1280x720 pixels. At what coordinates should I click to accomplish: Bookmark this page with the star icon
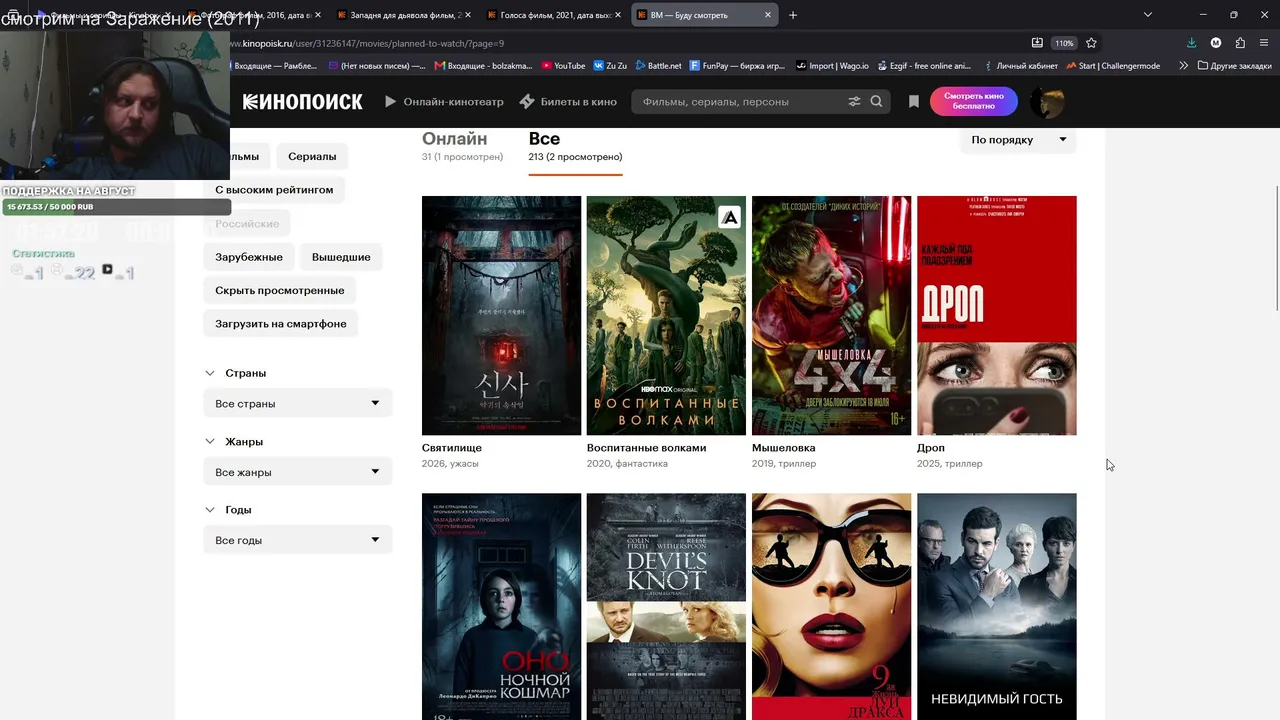pyautogui.click(x=1091, y=43)
